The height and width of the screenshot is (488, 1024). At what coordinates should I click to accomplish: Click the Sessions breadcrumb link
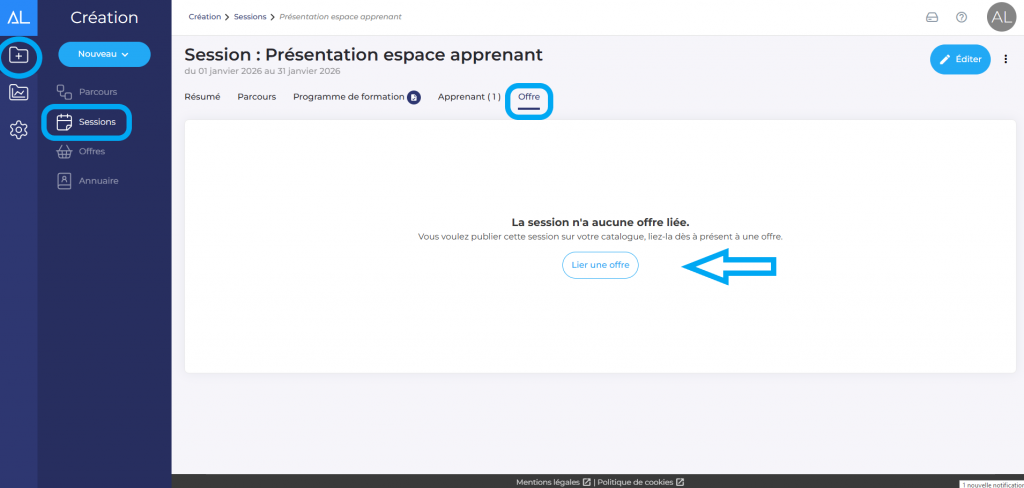pos(250,17)
